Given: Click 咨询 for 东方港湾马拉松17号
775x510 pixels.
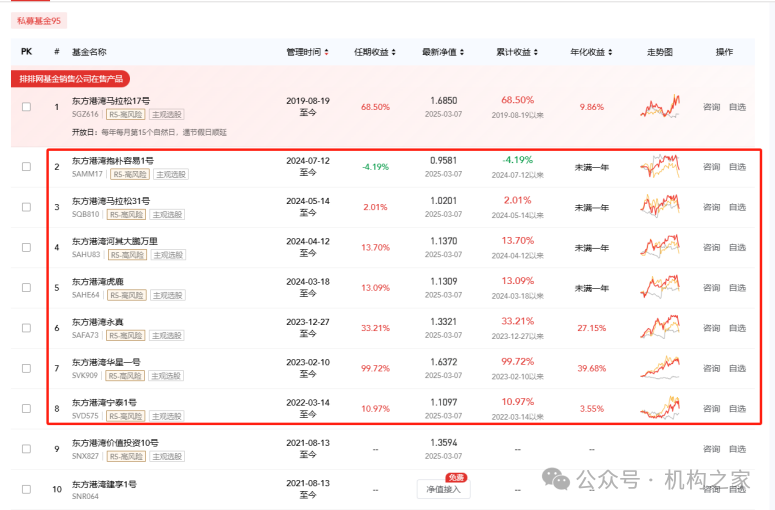Looking at the screenshot, I should click(x=711, y=107).
